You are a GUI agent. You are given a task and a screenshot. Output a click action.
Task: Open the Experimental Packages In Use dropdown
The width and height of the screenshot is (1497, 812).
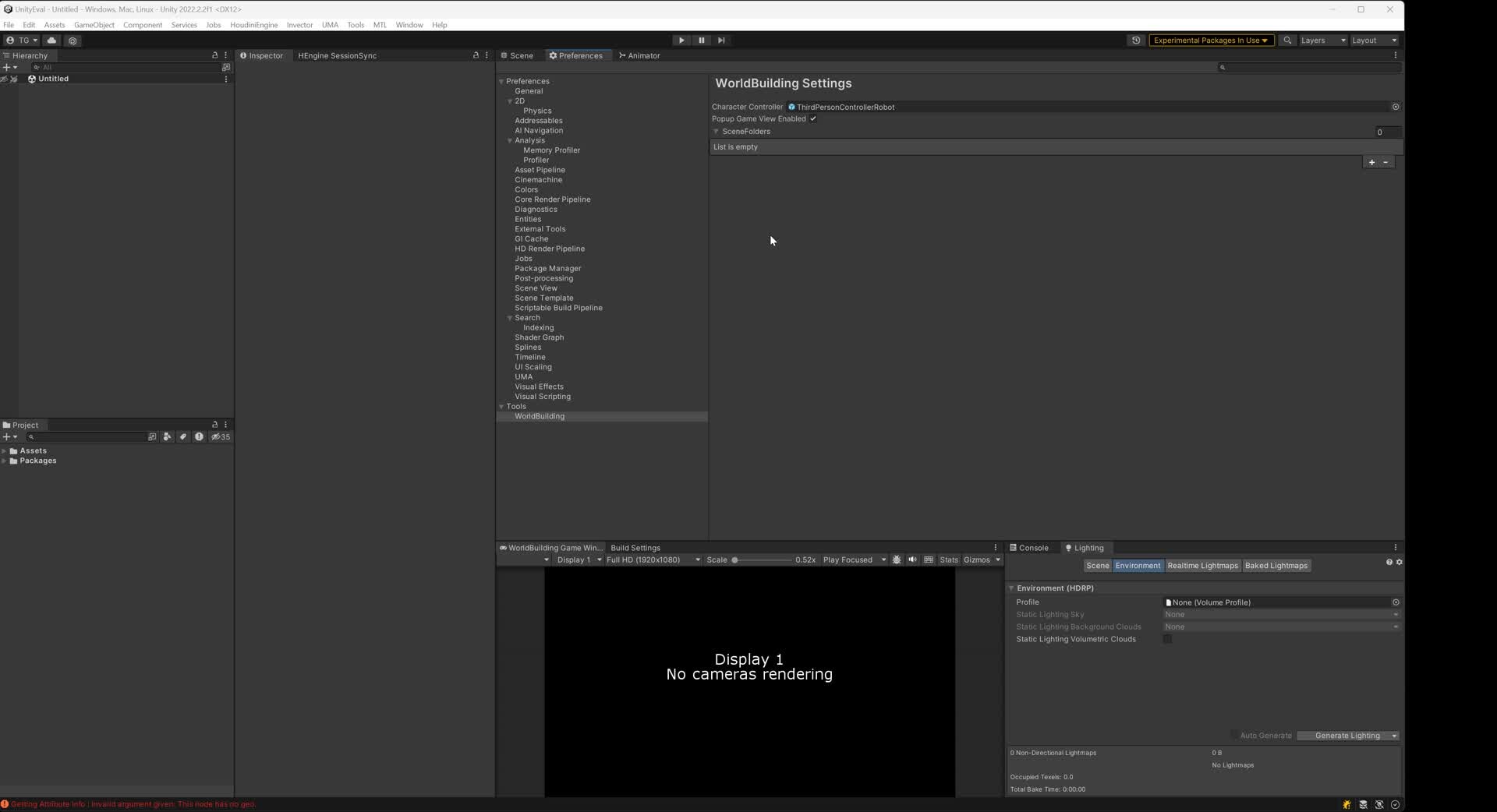(x=1211, y=41)
